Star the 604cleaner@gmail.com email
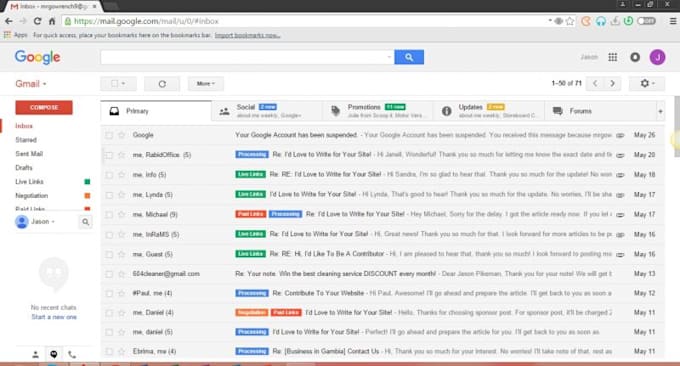The height and width of the screenshot is (366, 680). pos(121,274)
